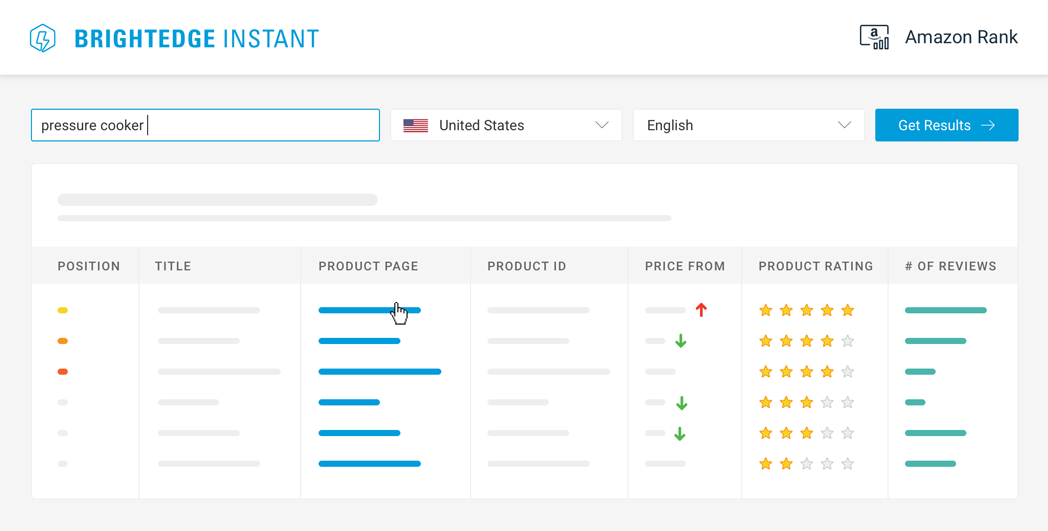
Task: Click the first row reviews count bar
Action: click(x=945, y=311)
